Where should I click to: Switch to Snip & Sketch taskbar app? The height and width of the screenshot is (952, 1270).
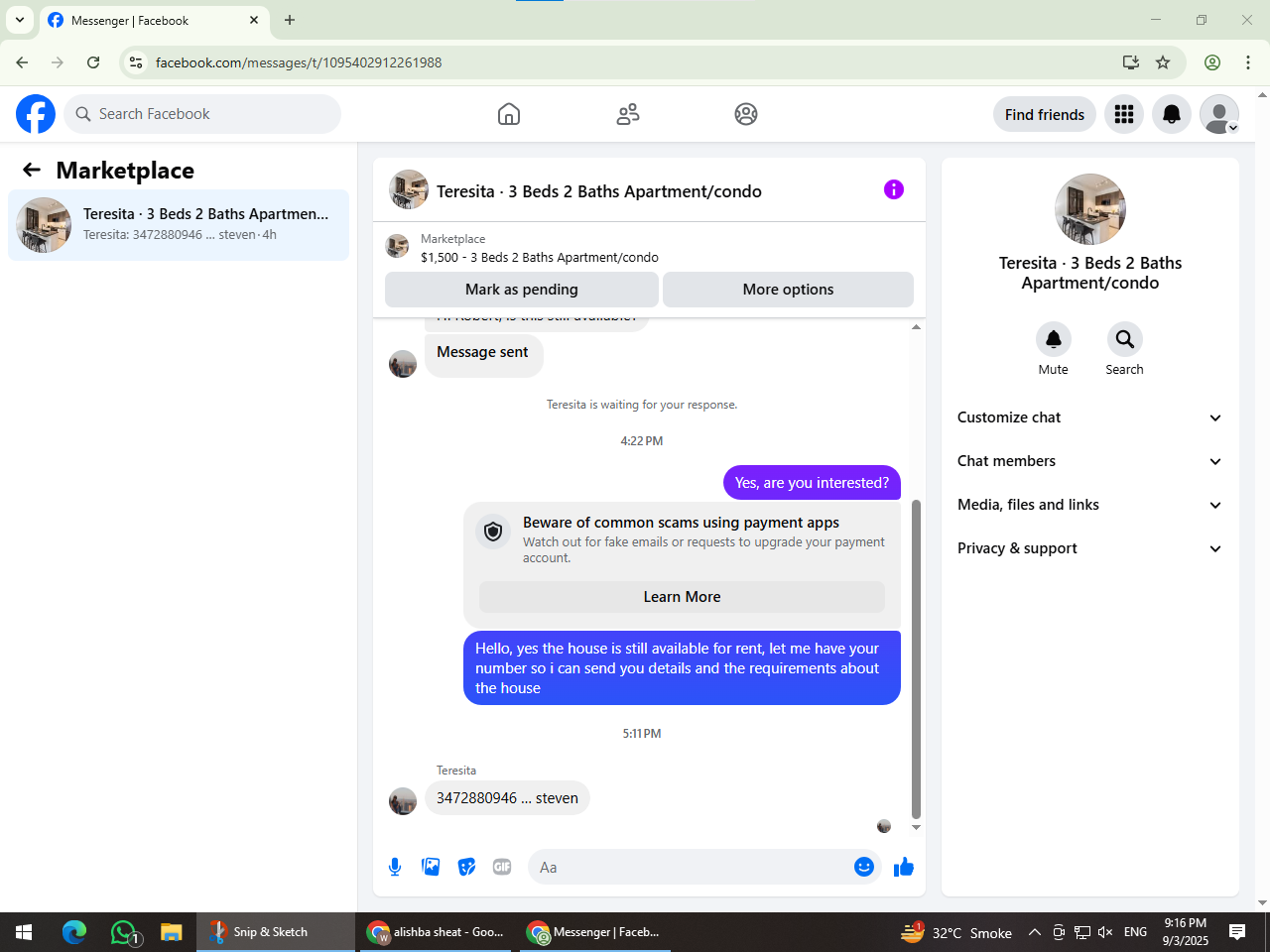[275, 932]
